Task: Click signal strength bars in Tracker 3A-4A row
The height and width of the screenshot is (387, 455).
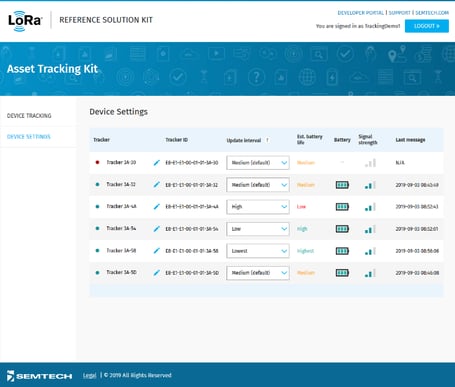Action: 370,207
